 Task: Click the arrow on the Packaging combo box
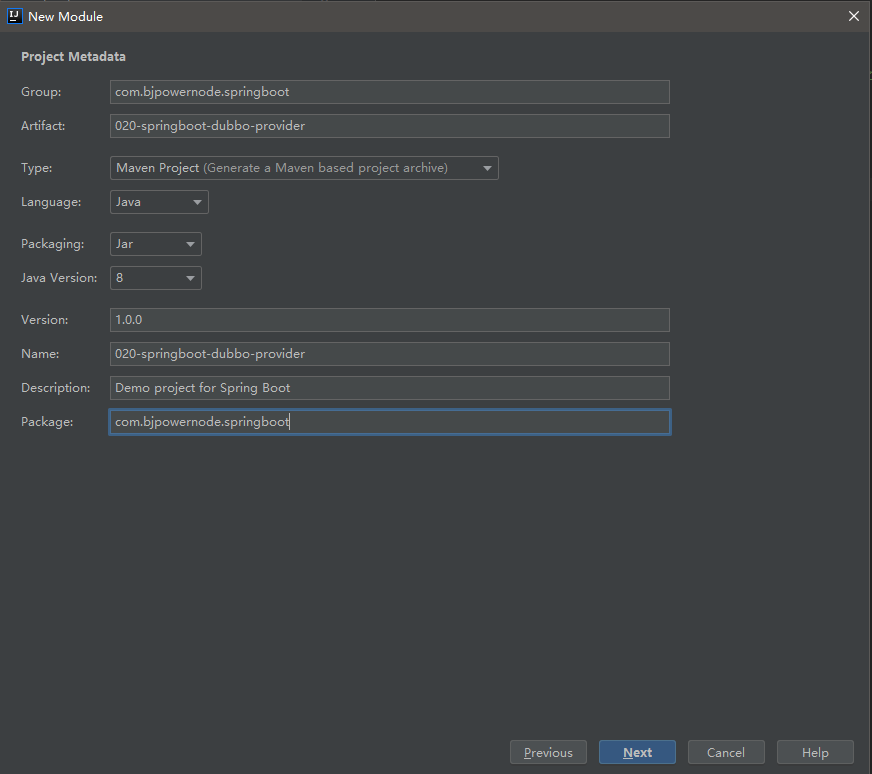pyautogui.click(x=190, y=244)
